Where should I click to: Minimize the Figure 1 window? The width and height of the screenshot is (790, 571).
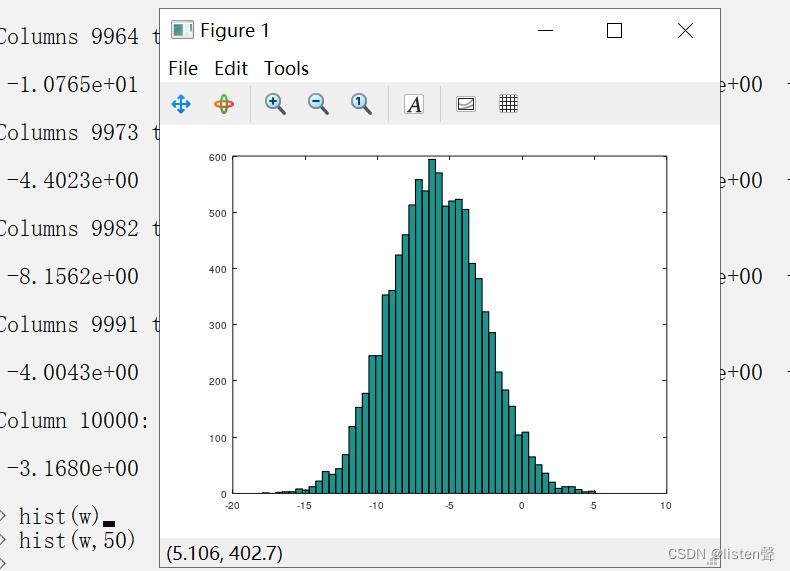click(x=545, y=31)
